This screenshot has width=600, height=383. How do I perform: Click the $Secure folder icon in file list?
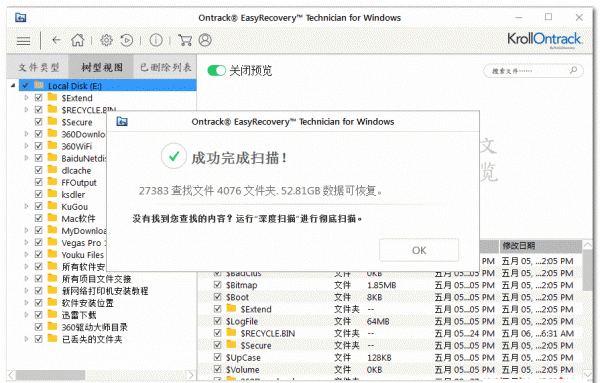231,345
